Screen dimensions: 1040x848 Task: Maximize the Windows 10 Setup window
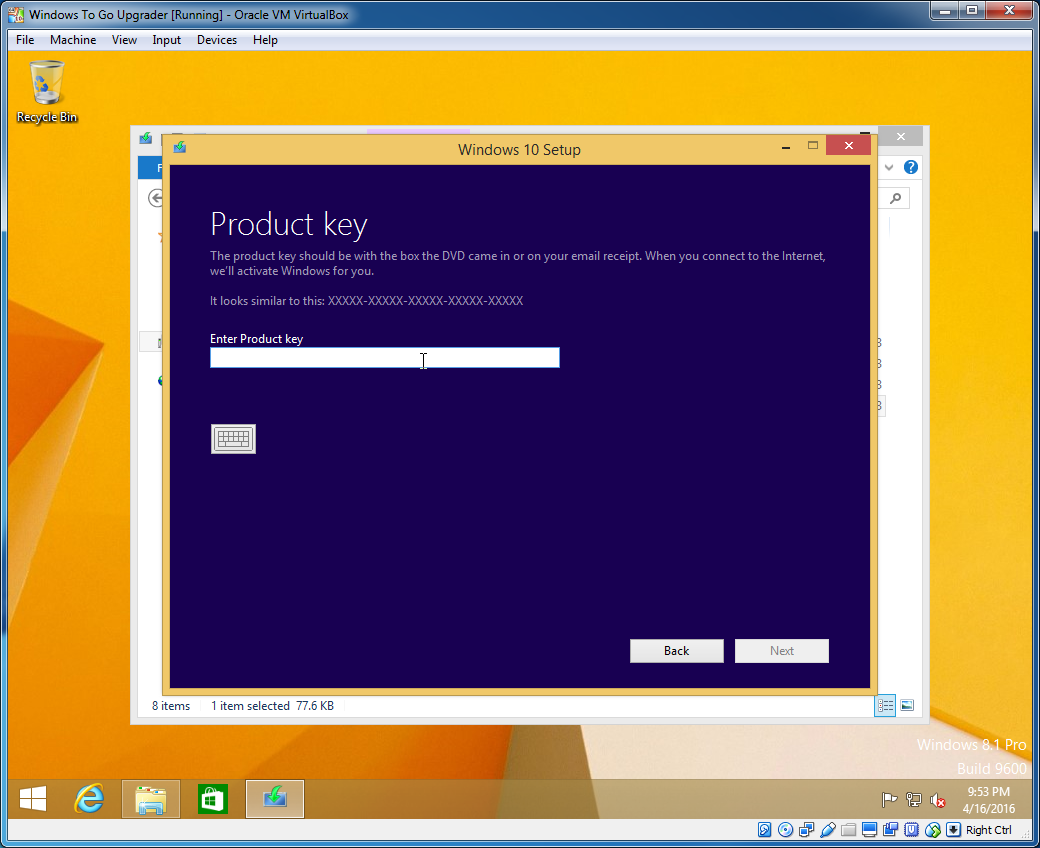[812, 145]
